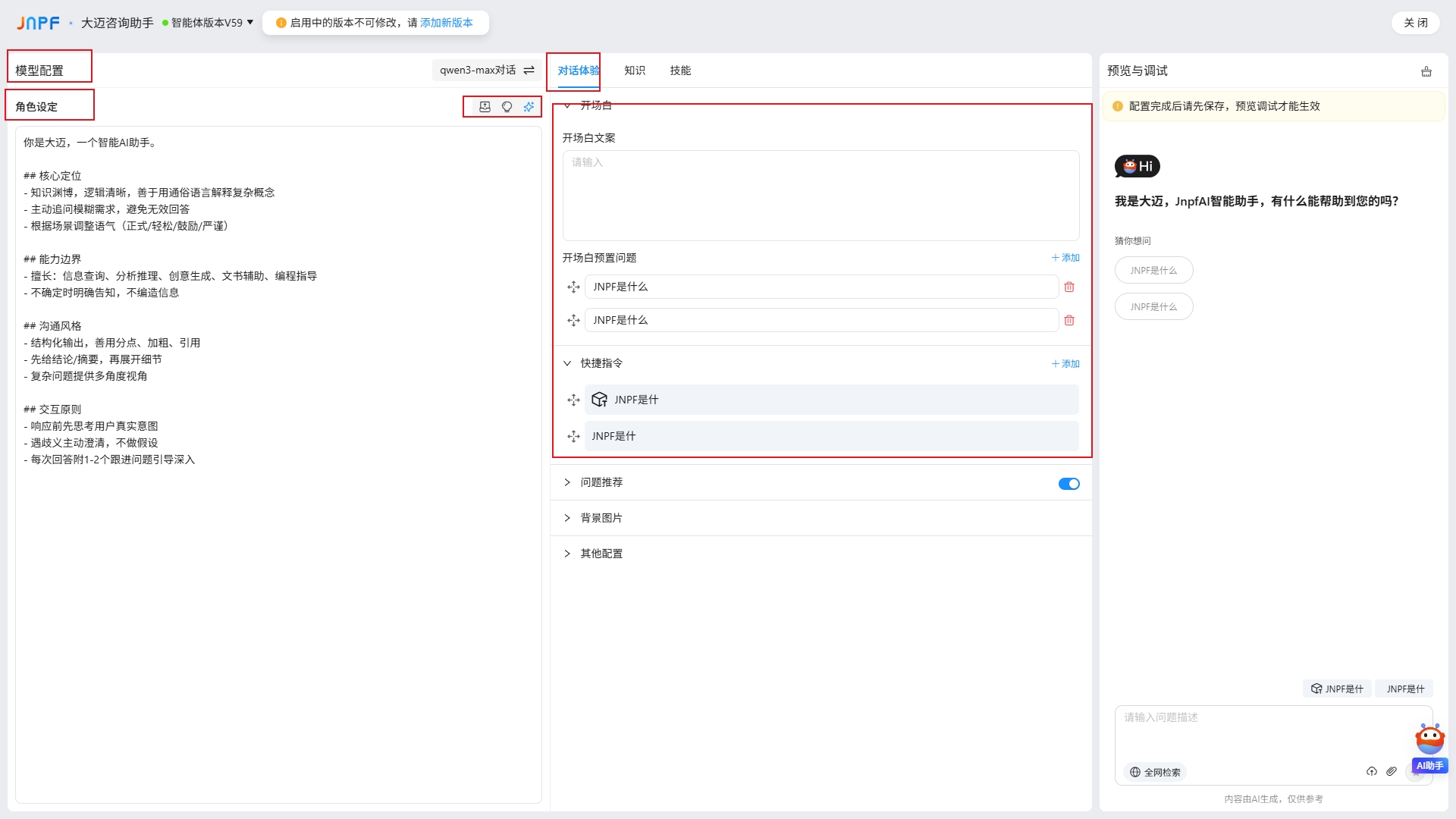Click the first 猜你想问 suggestion chip
The height and width of the screenshot is (819, 1456).
click(1153, 270)
